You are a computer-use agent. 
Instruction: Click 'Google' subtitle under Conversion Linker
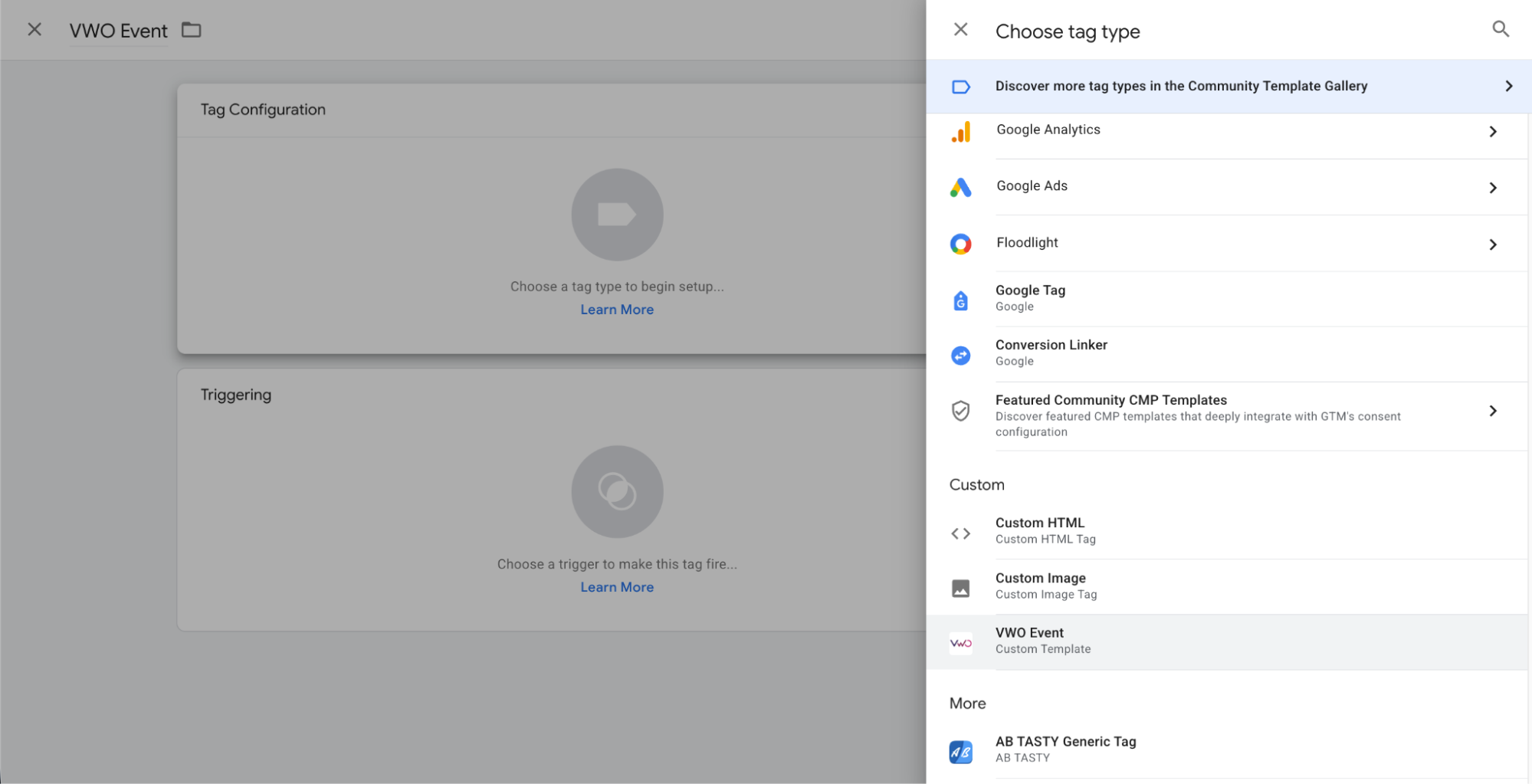tap(1014, 361)
